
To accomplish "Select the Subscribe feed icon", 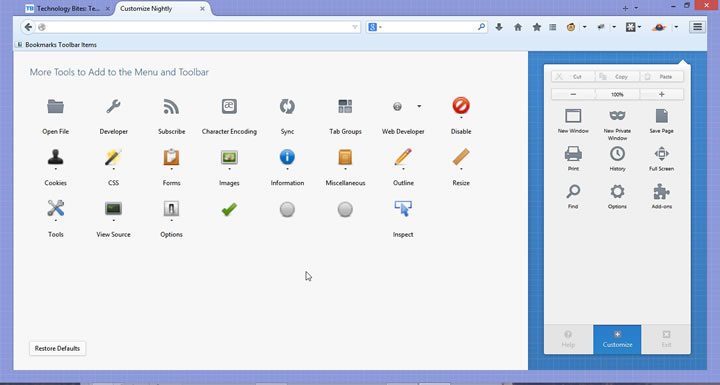I will click(171, 107).
